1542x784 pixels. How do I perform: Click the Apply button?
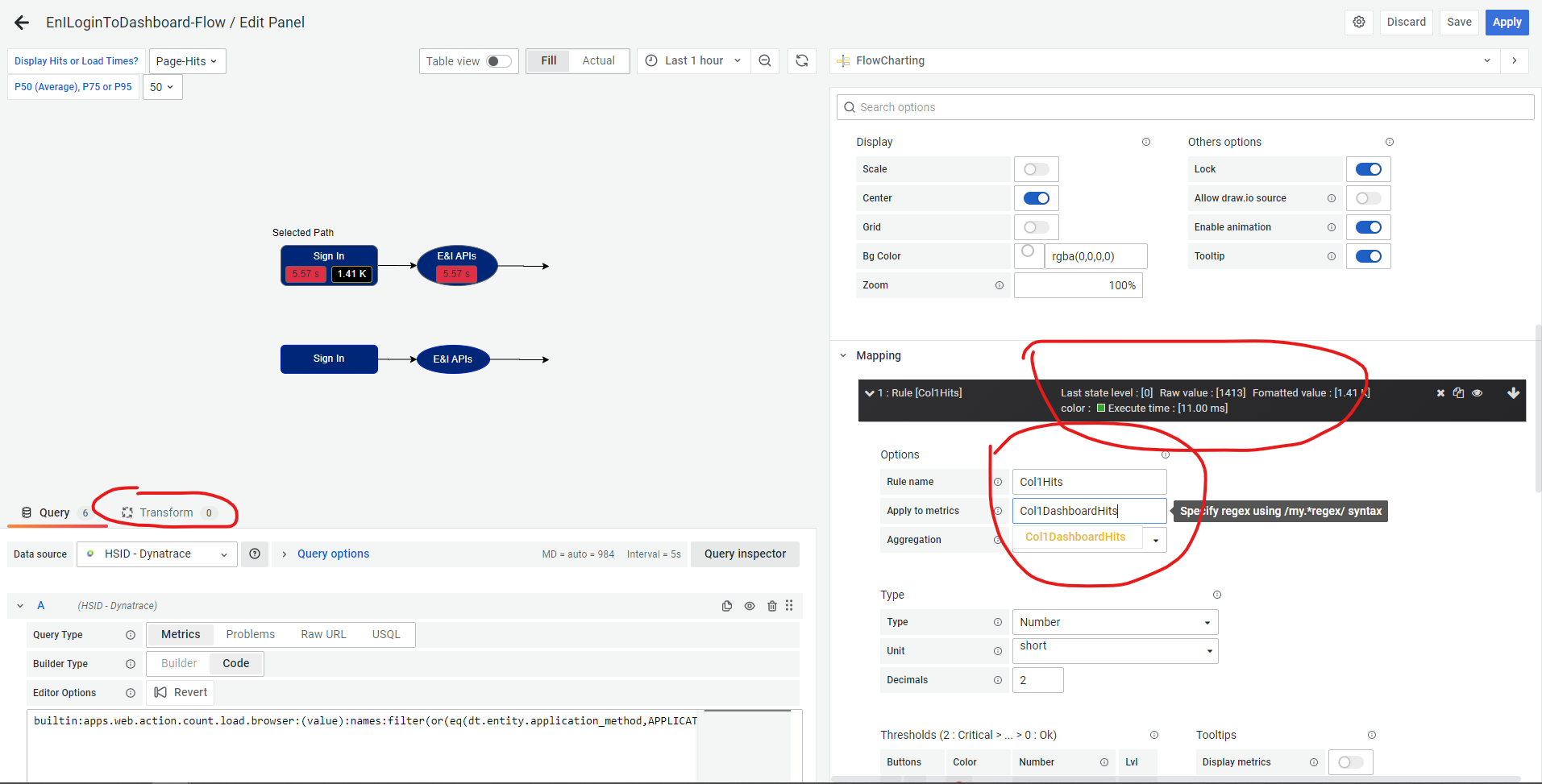coord(1506,22)
